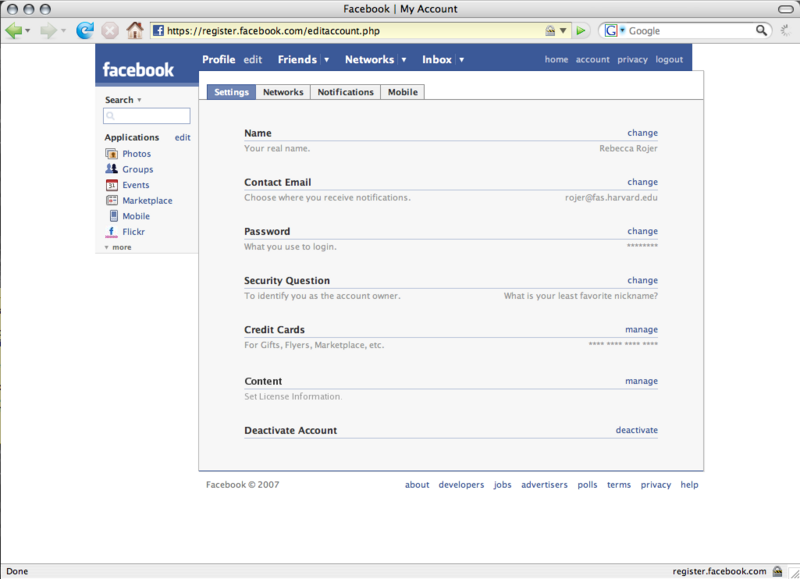The width and height of the screenshot is (800, 579).
Task: Switch to the Notifications tab
Action: click(x=345, y=92)
